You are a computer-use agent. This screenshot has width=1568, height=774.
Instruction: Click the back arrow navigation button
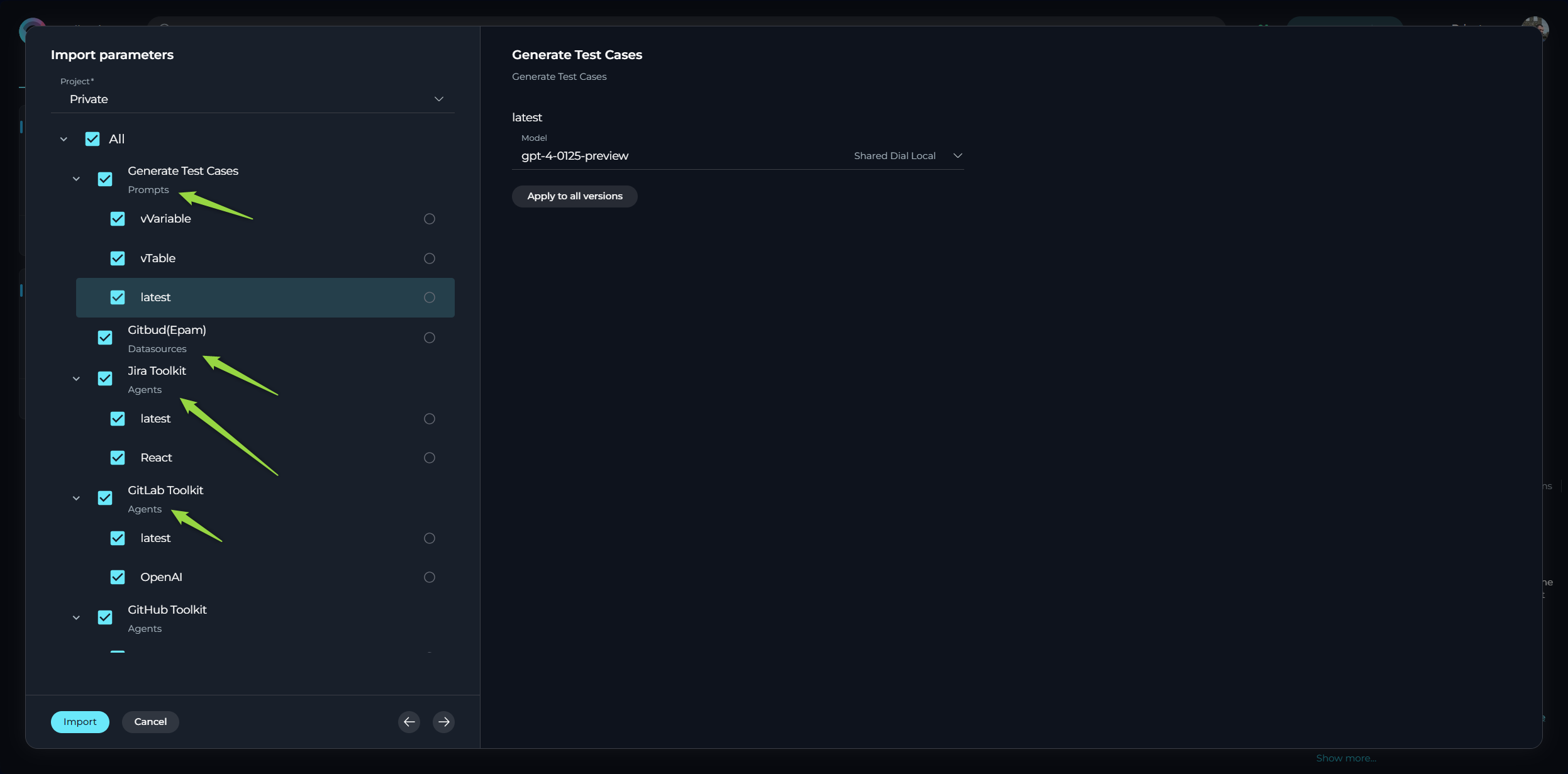tap(409, 722)
